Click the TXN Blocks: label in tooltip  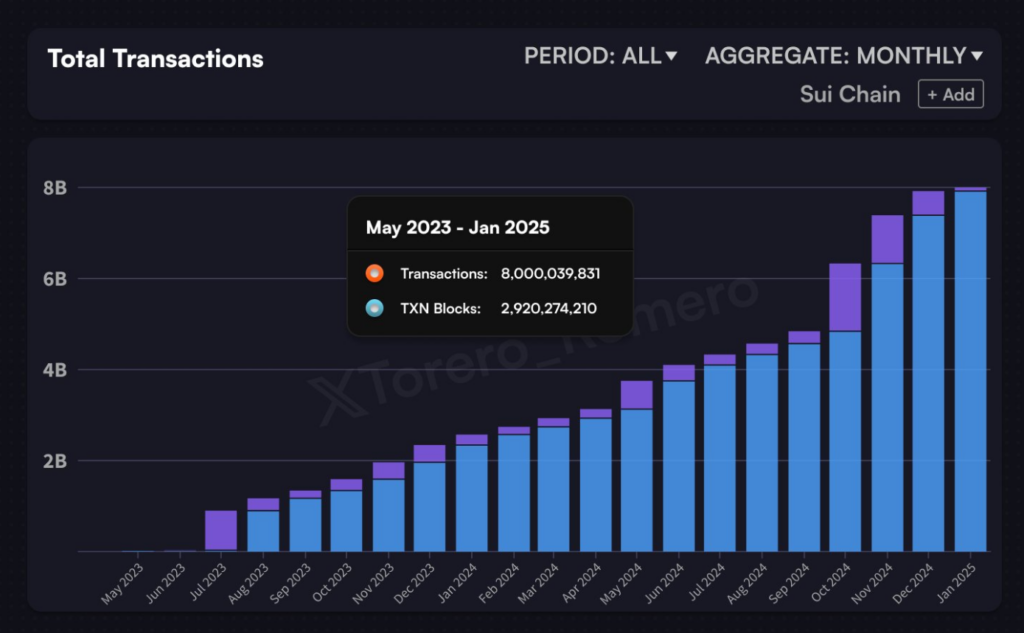click(441, 308)
